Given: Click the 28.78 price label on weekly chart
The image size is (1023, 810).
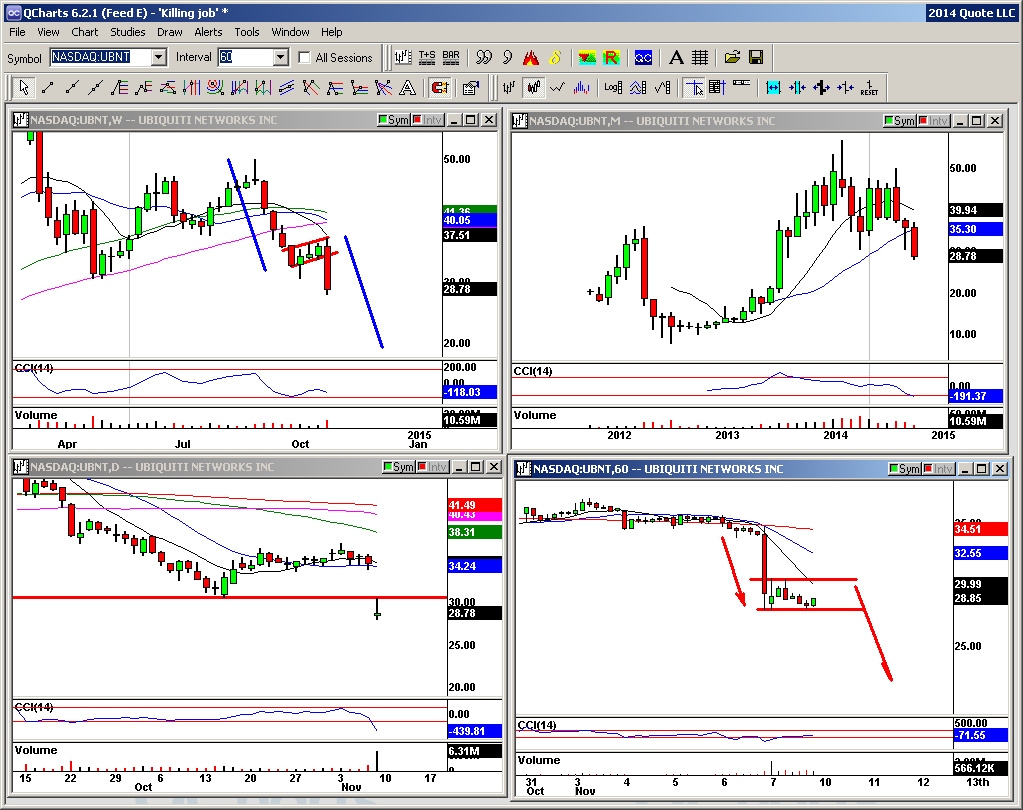Looking at the screenshot, I should pos(469,289).
